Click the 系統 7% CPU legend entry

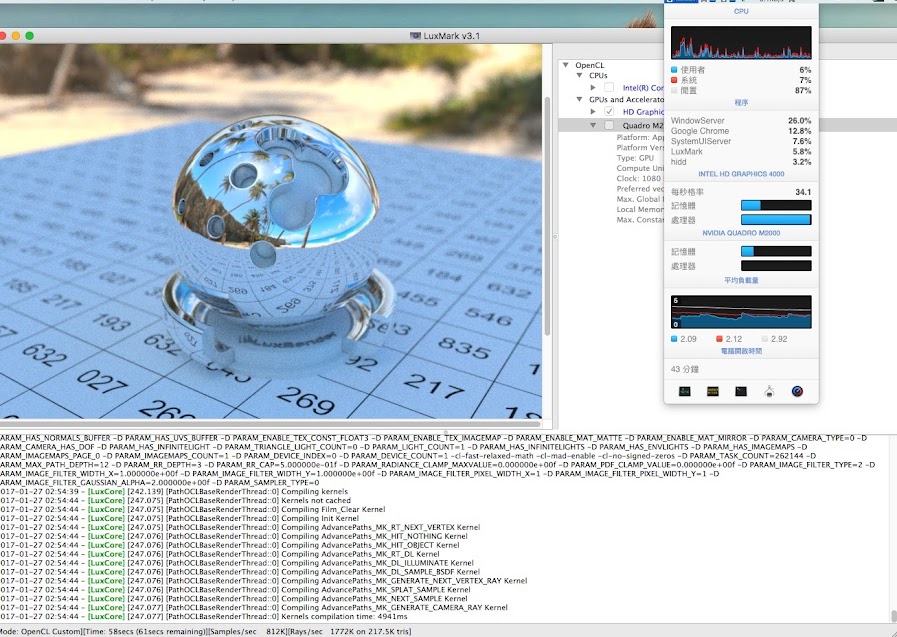[741, 80]
